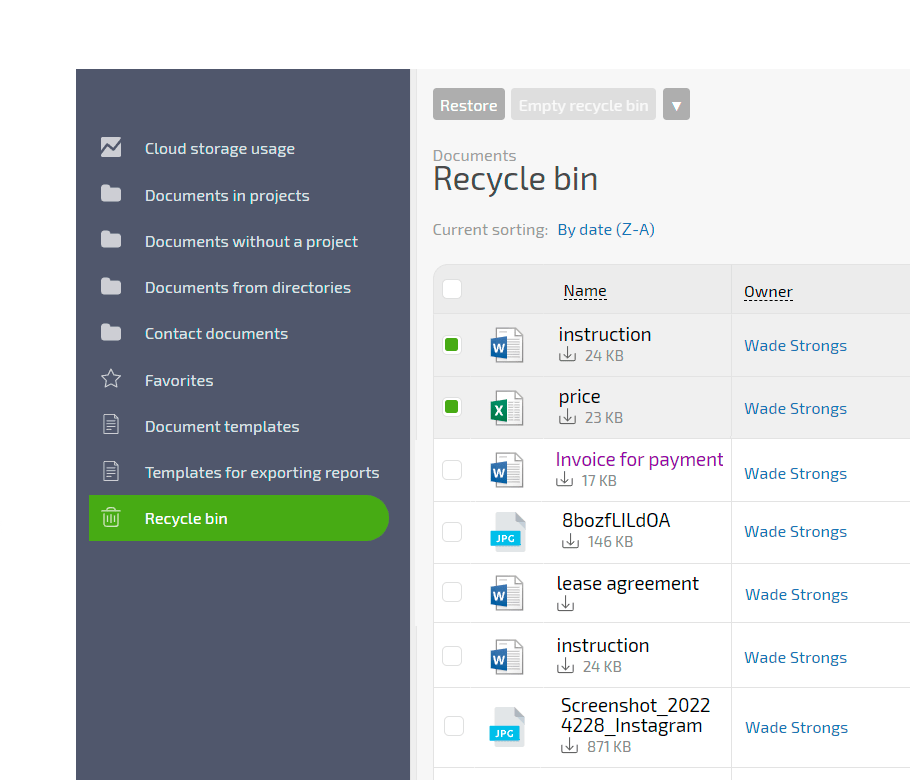Open Favorites section
The width and height of the screenshot is (910, 780).
coord(179,380)
